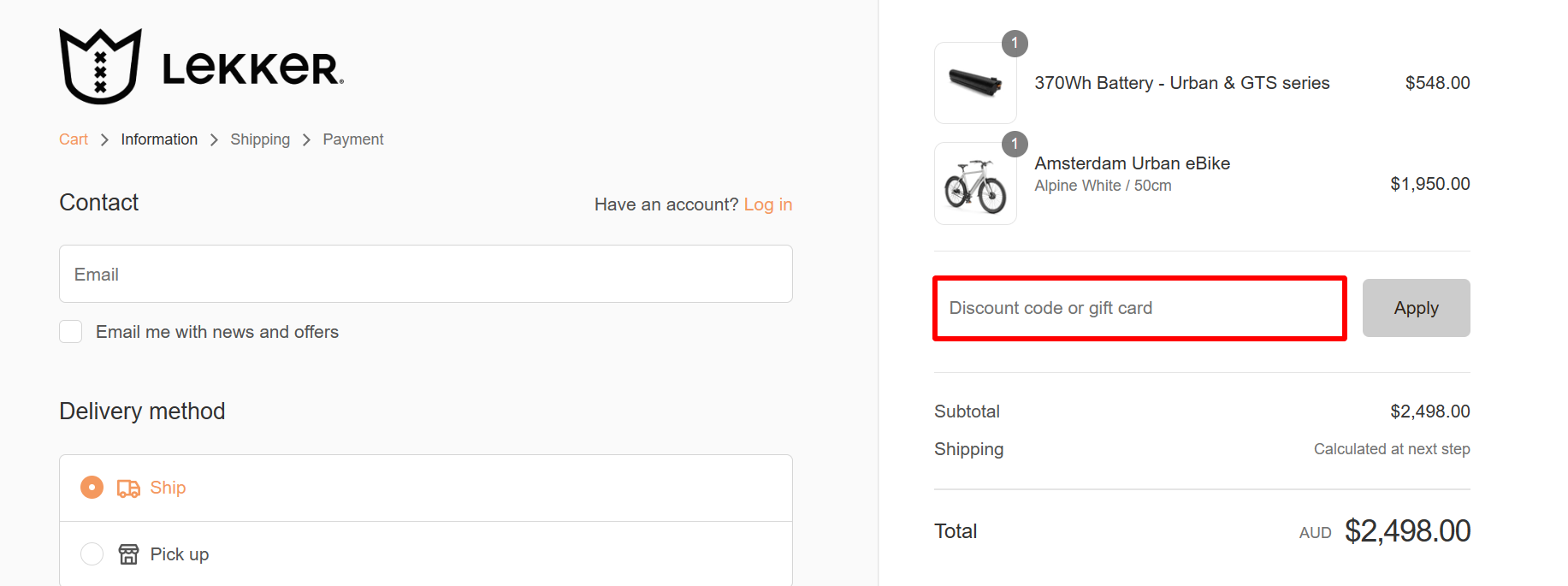Viewport: 1568px width, 586px height.
Task: Enable the Email me with news checkbox
Action: [x=70, y=331]
